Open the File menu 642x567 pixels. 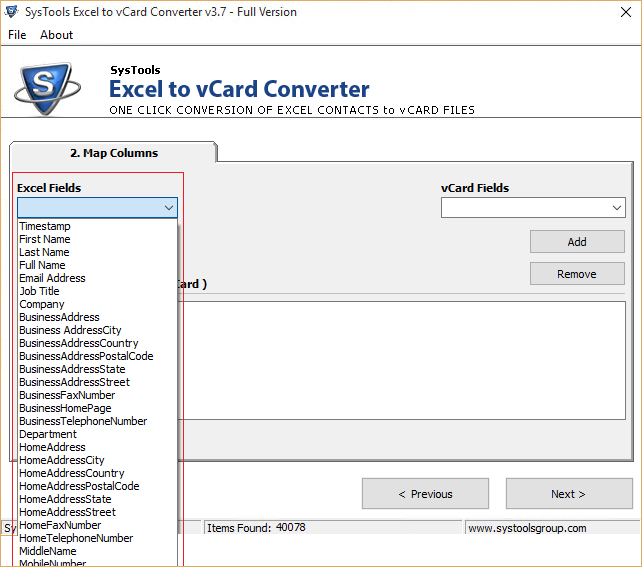pyautogui.click(x=17, y=35)
